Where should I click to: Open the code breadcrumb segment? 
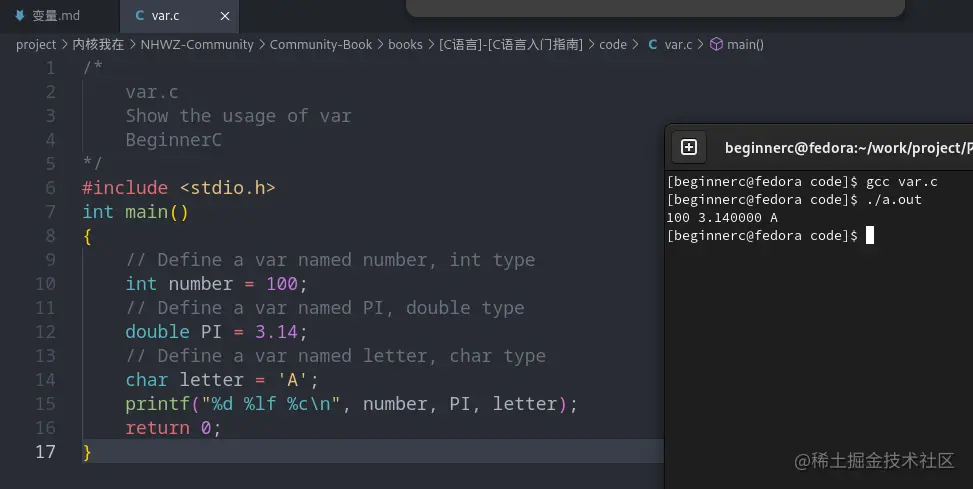[x=612, y=45]
